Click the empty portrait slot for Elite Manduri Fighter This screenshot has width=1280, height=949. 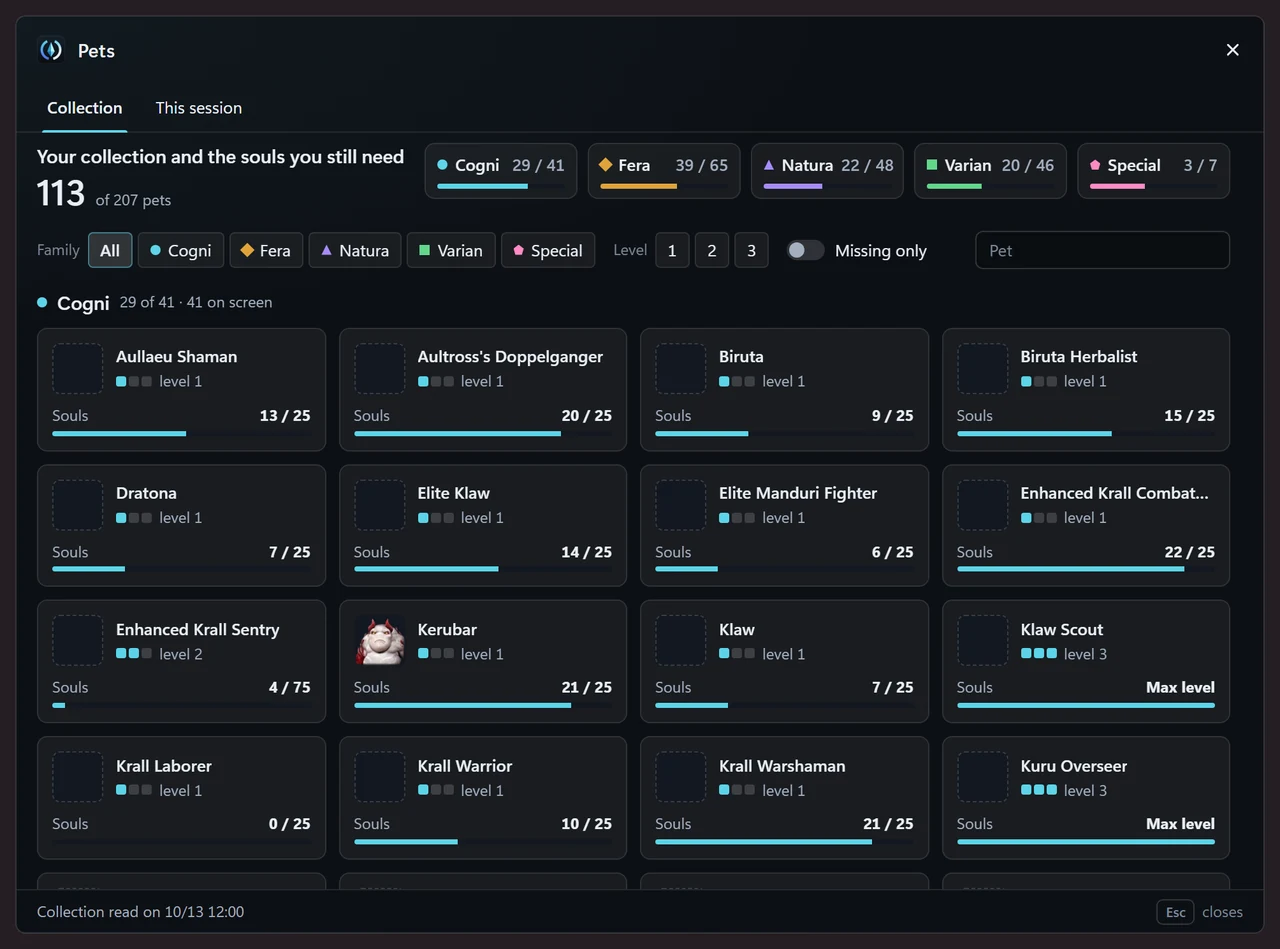680,505
